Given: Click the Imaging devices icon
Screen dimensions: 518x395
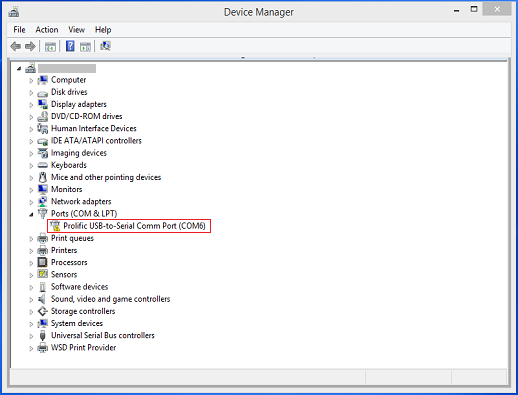Looking at the screenshot, I should [x=42, y=153].
